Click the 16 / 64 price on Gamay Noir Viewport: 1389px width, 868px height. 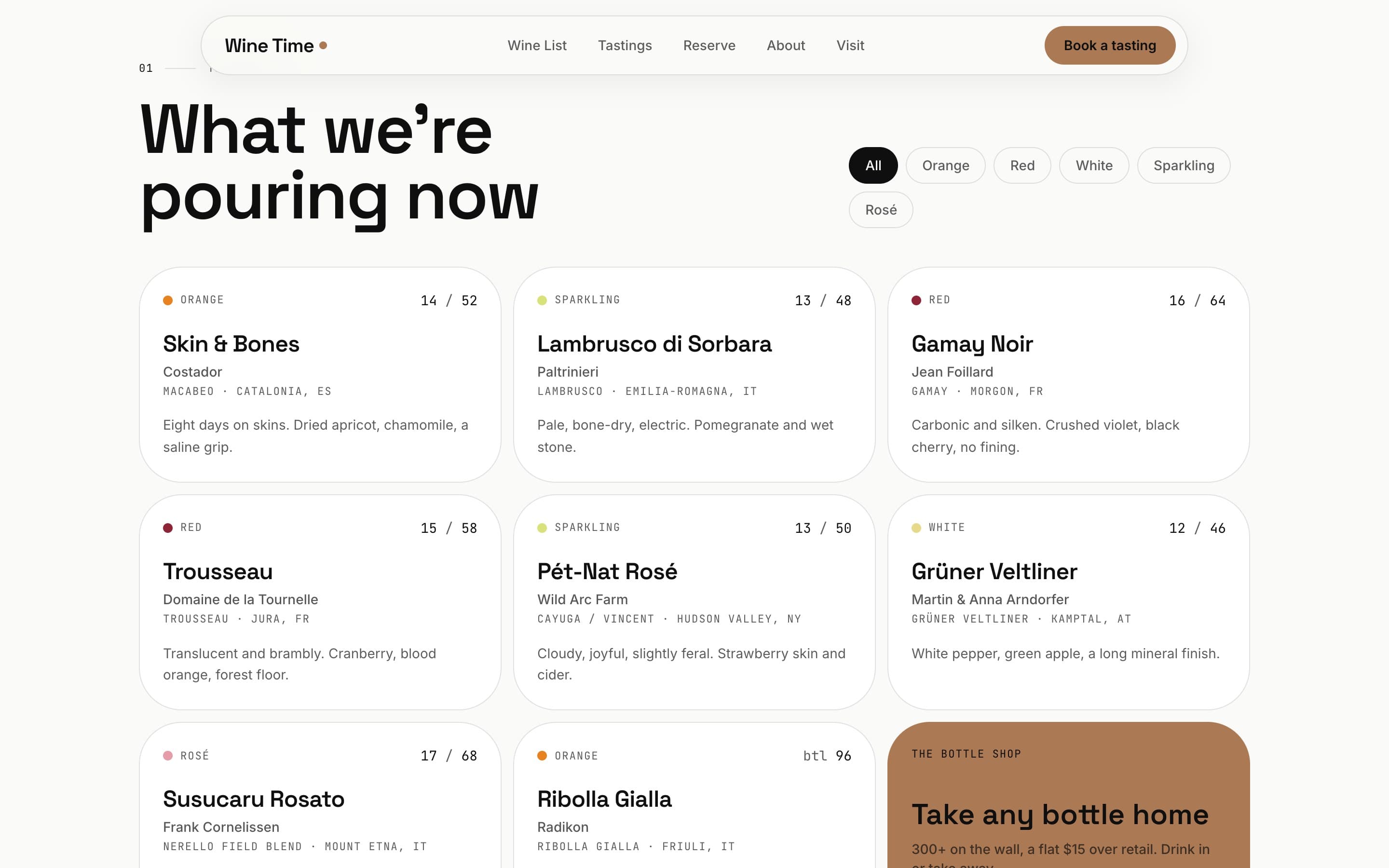(x=1198, y=300)
